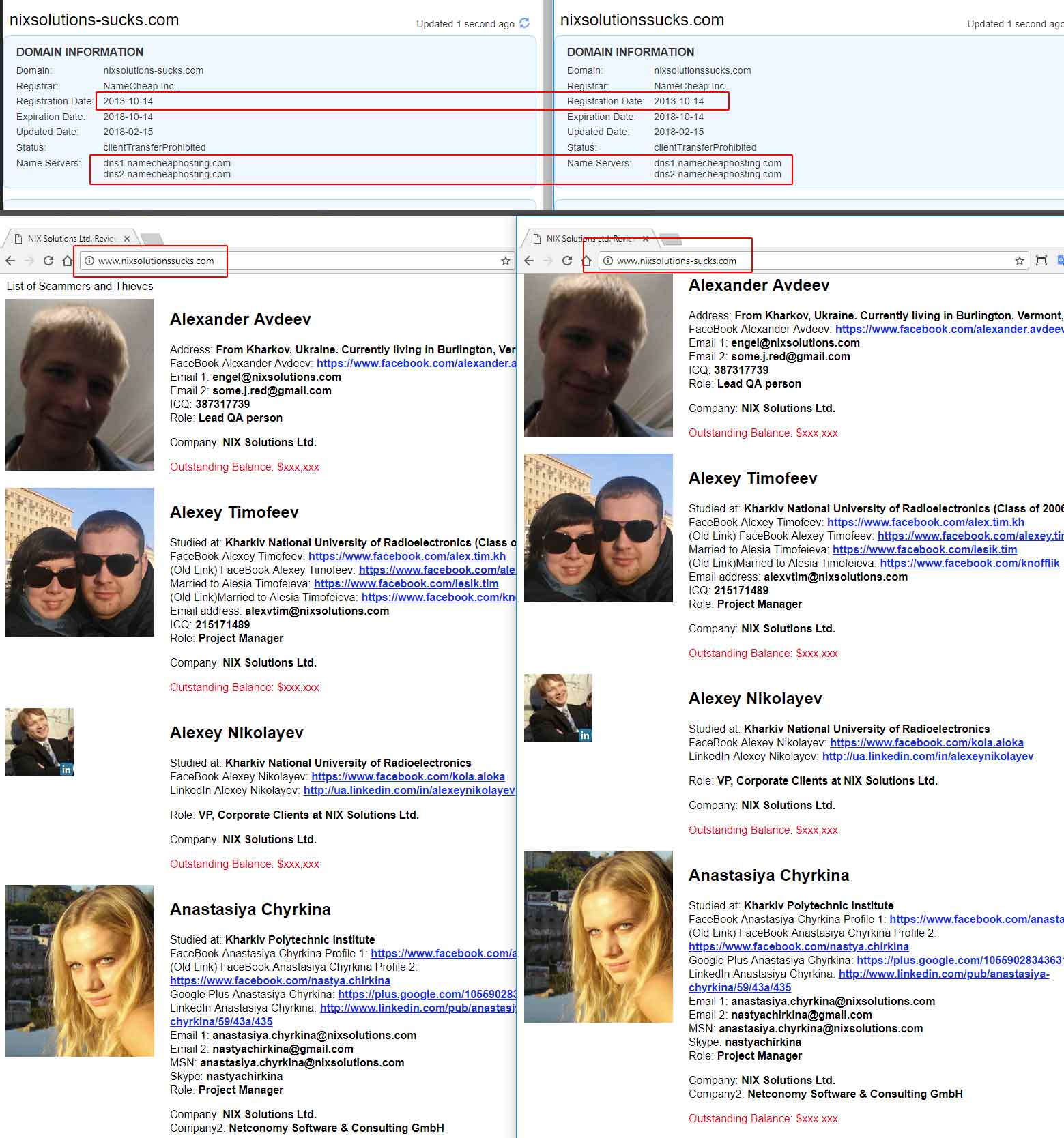Click Registration Date 2013-10-14 in left WHOIS panel
This screenshot has width=1064, height=1138.
coord(128,101)
